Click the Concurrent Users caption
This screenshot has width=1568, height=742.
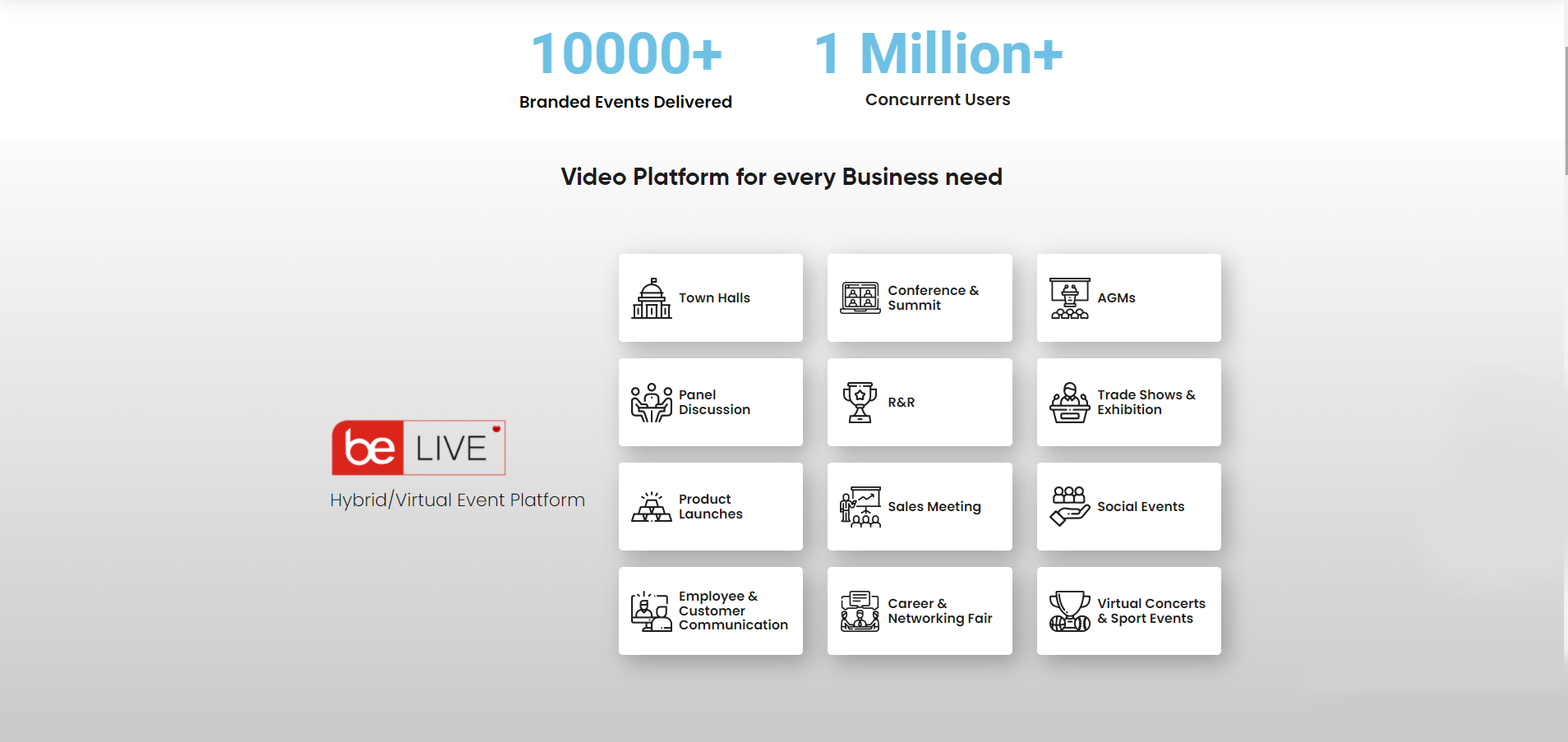pos(938,99)
